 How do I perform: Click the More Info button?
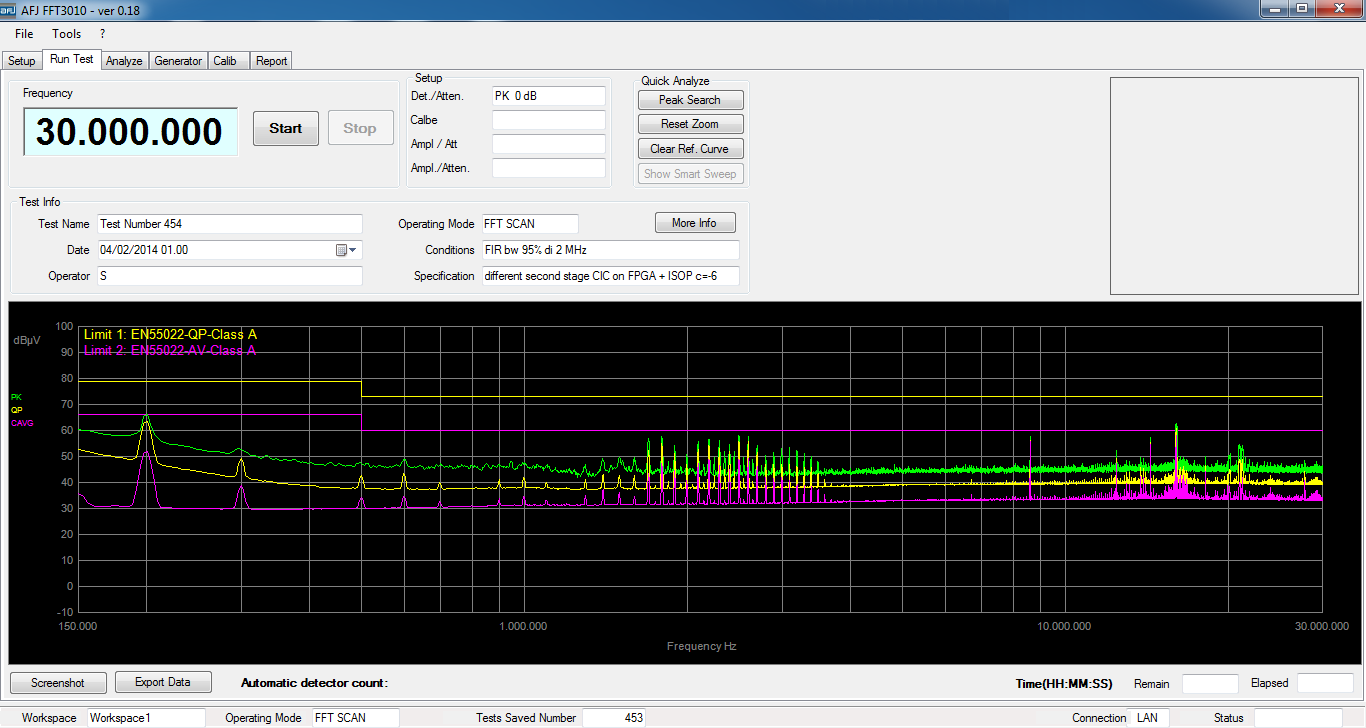click(694, 223)
